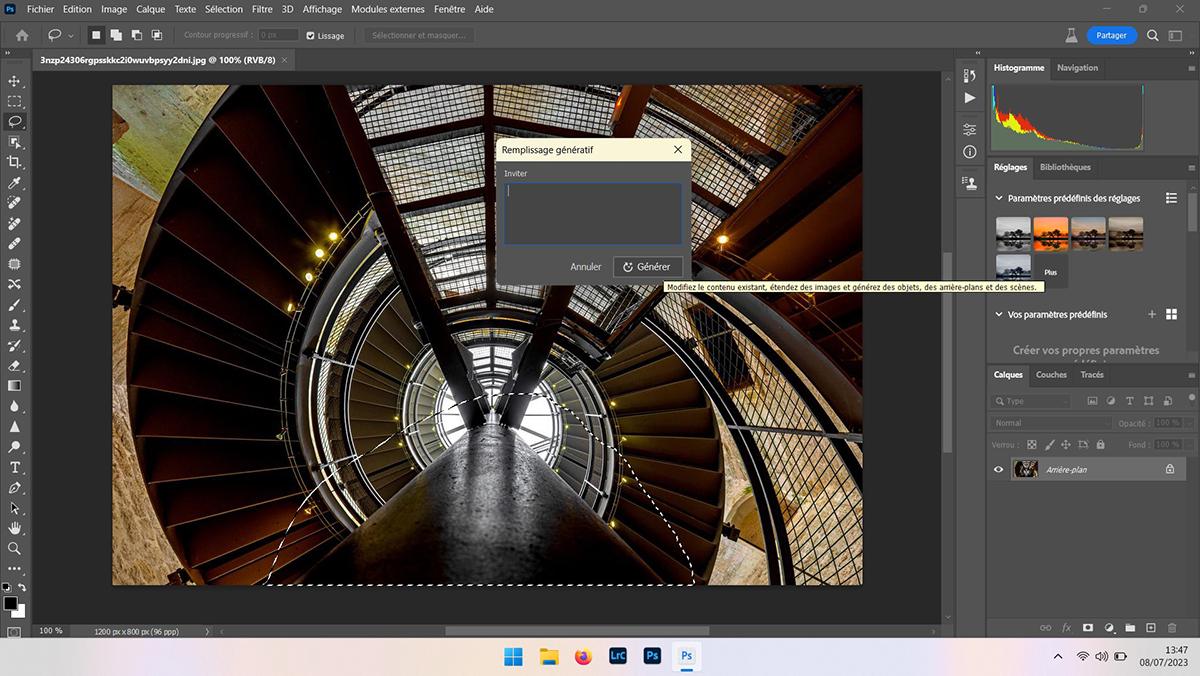The image size is (1200, 676).
Task: Click the Partager button
Action: click(1111, 35)
